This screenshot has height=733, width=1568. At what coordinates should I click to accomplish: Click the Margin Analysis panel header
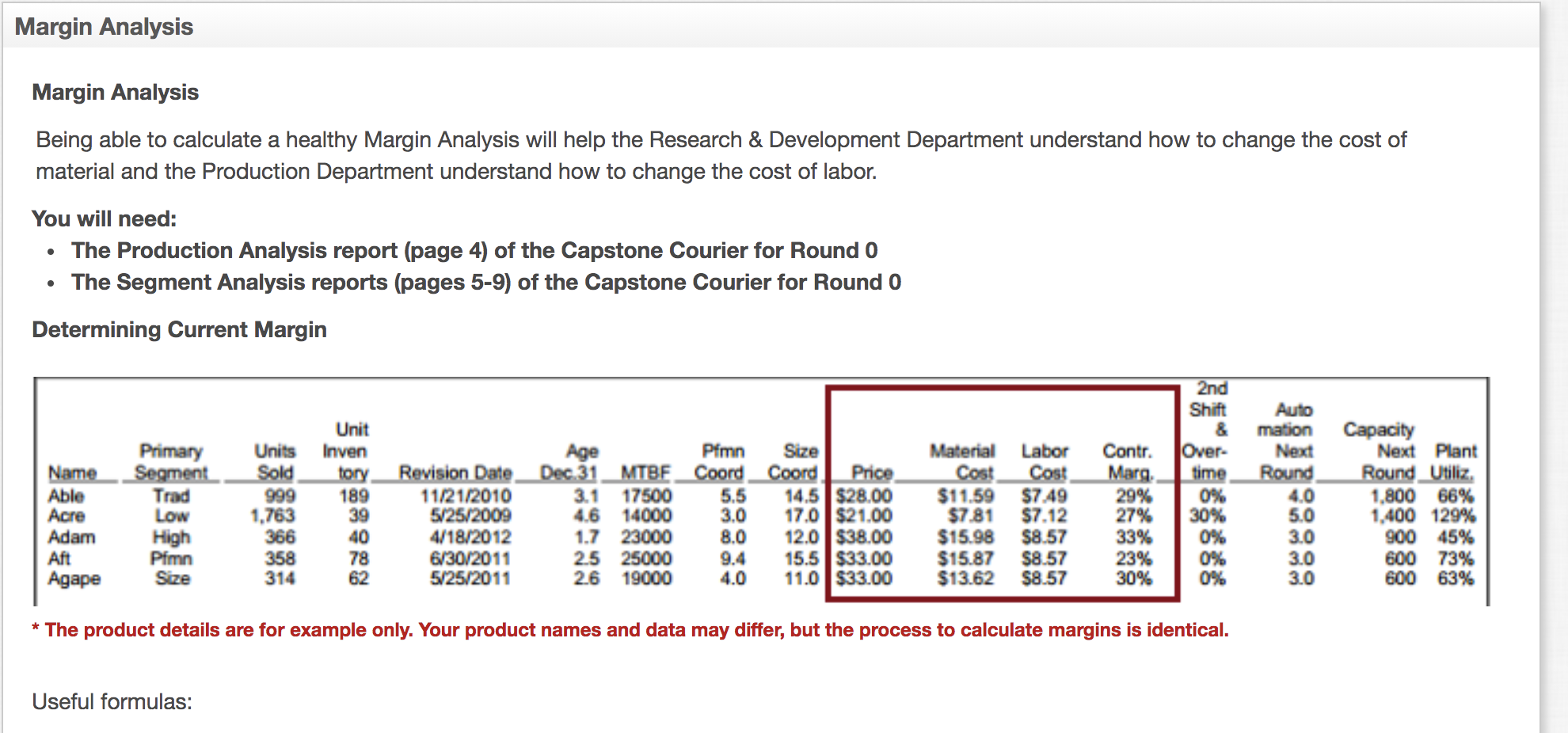(103, 26)
